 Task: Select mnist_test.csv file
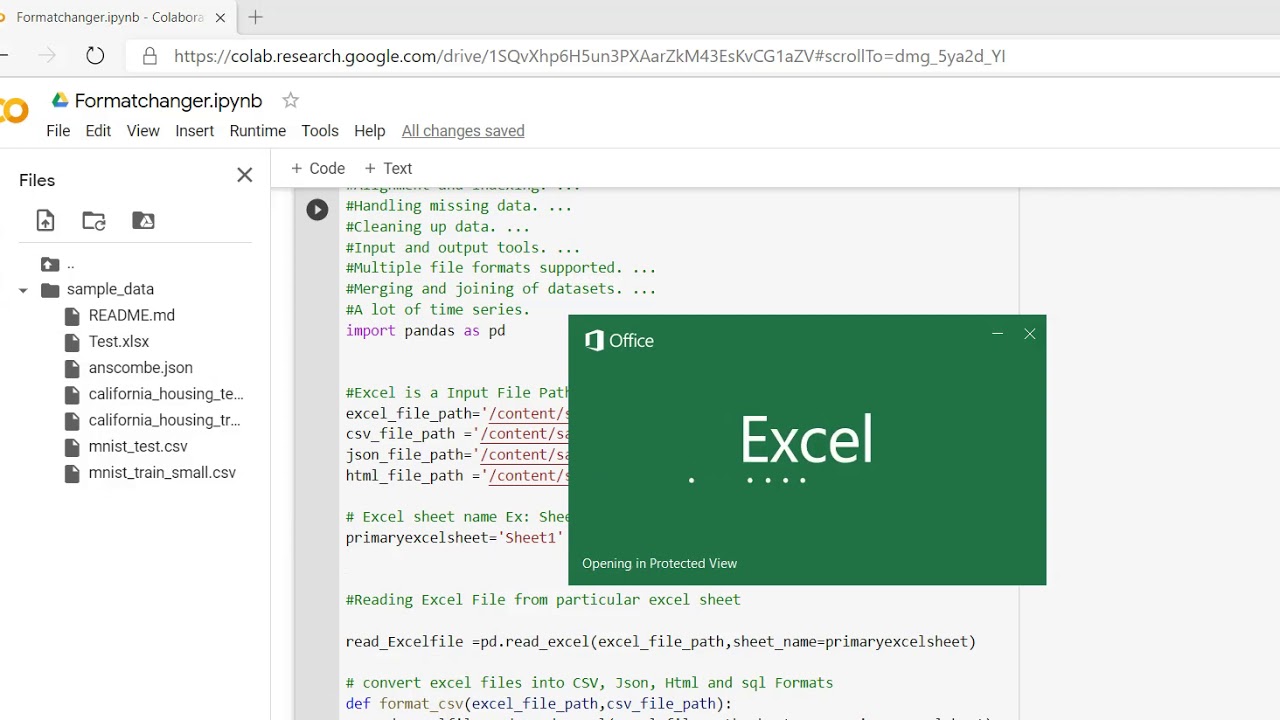(x=138, y=446)
